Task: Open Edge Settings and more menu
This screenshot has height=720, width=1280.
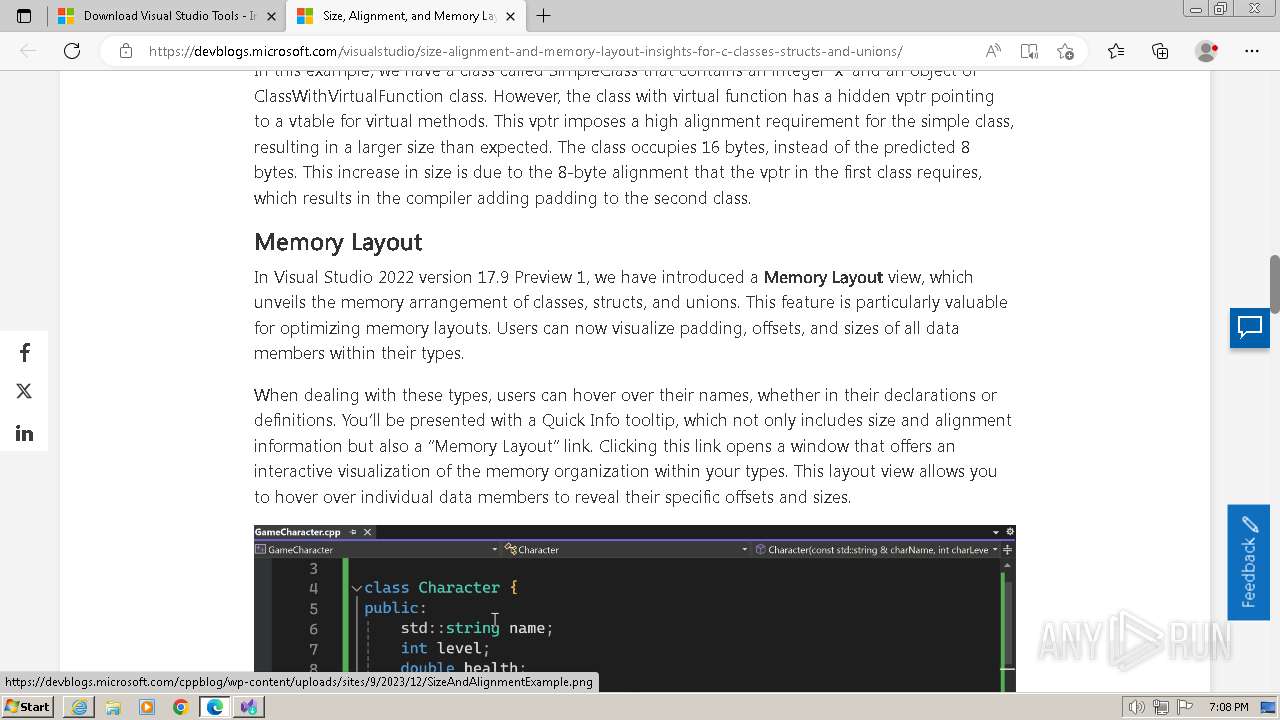Action: 1252,51
